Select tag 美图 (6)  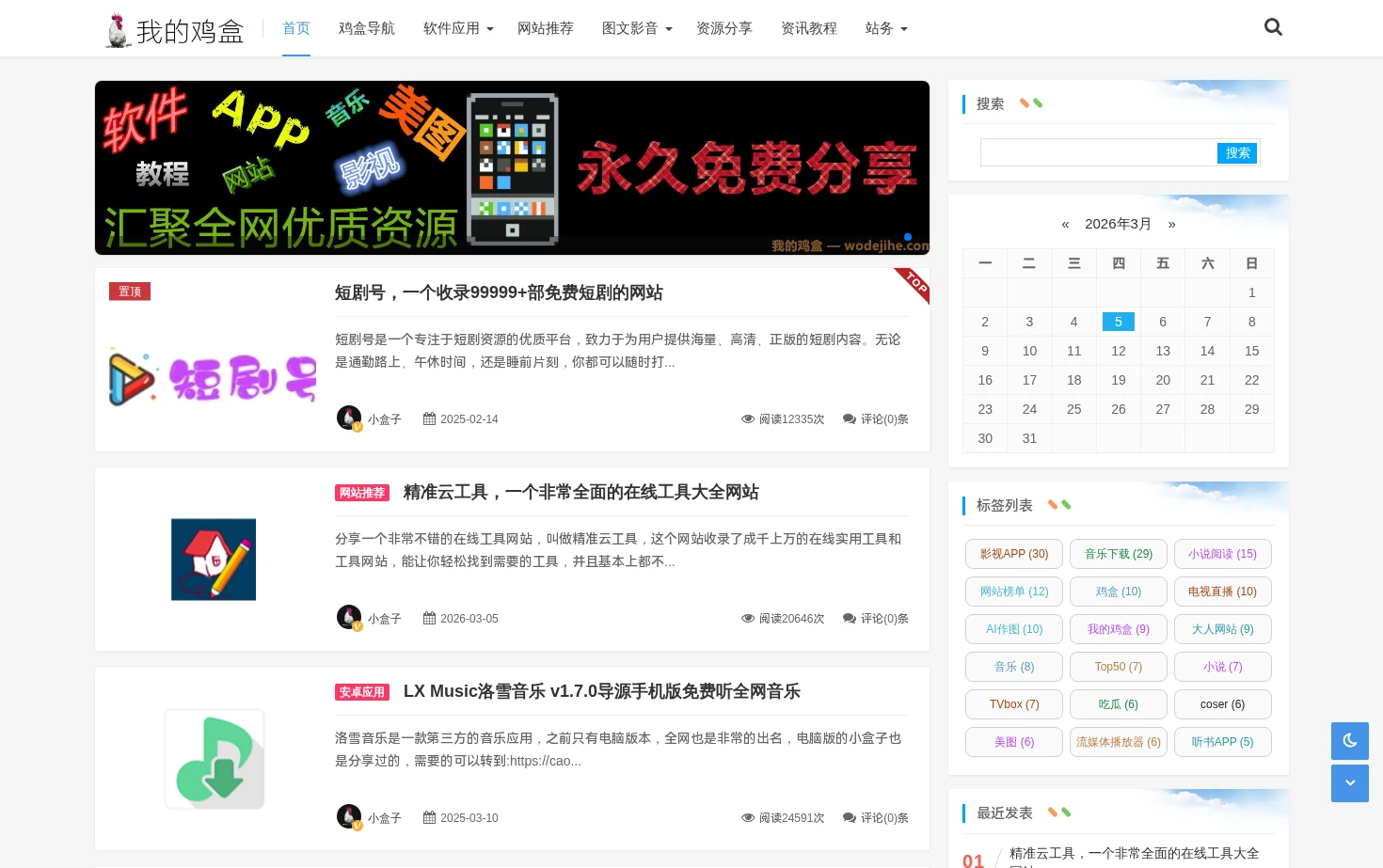tap(1014, 742)
